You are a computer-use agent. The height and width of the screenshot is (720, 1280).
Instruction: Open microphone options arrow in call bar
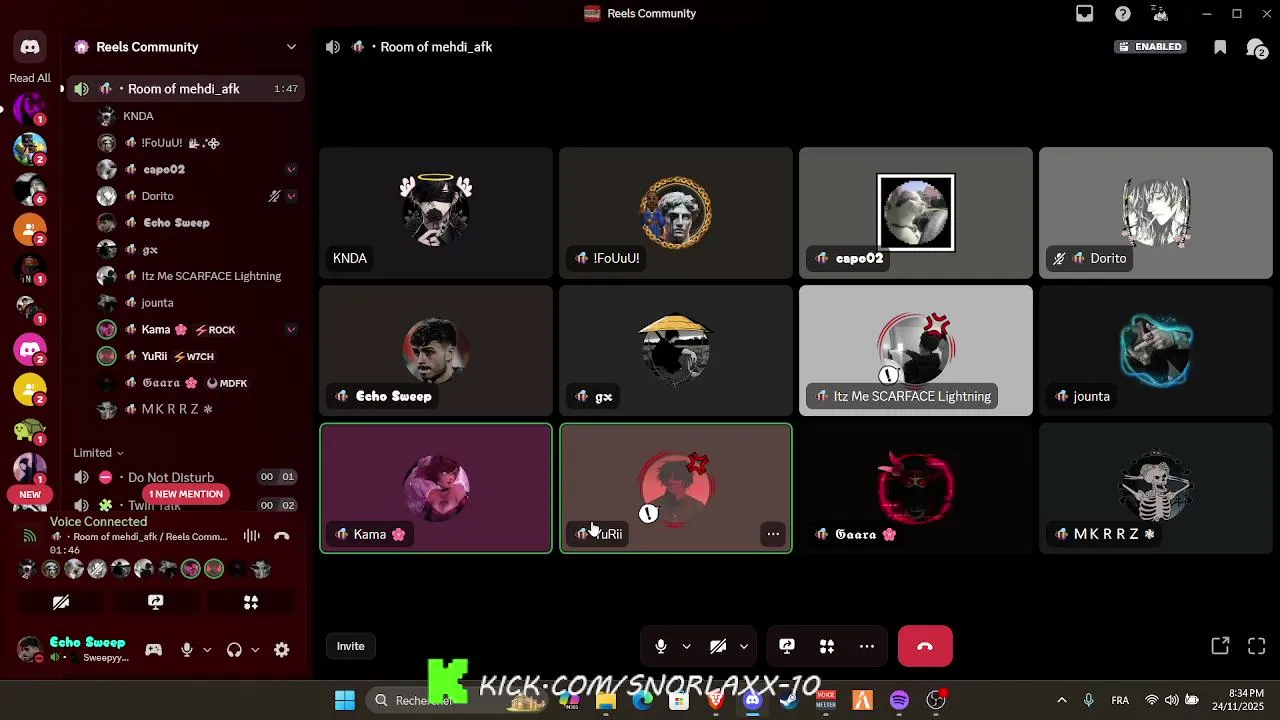point(686,646)
